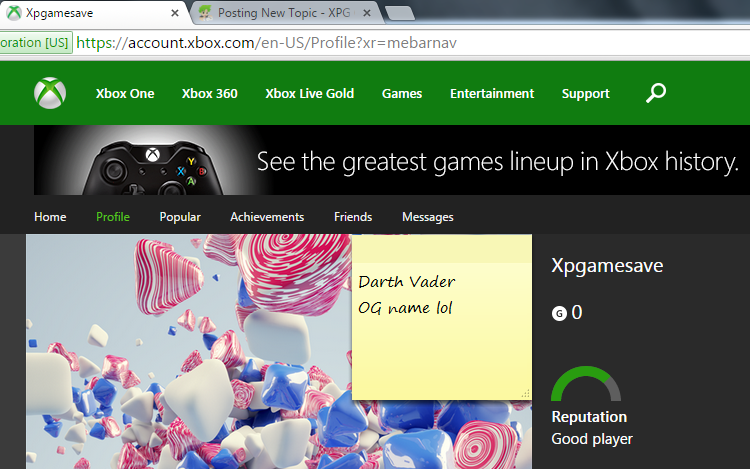Viewport: 750px width, 469px height.
Task: Open the Xbox 360 menu
Action: [209, 94]
